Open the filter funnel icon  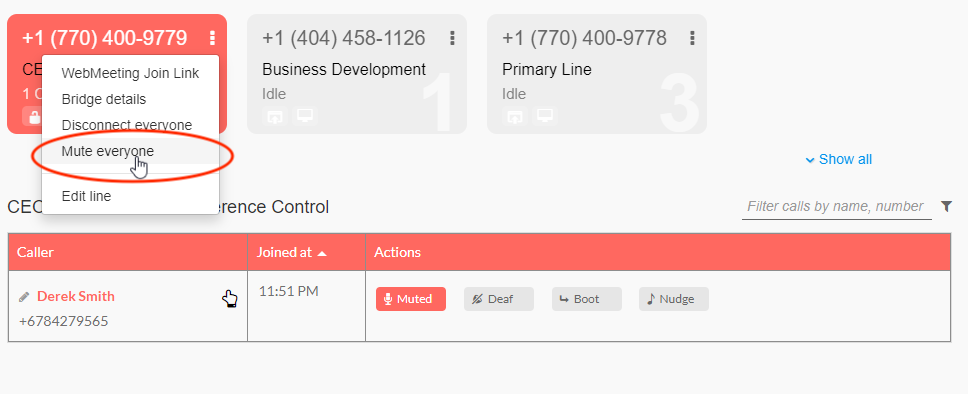click(x=946, y=206)
